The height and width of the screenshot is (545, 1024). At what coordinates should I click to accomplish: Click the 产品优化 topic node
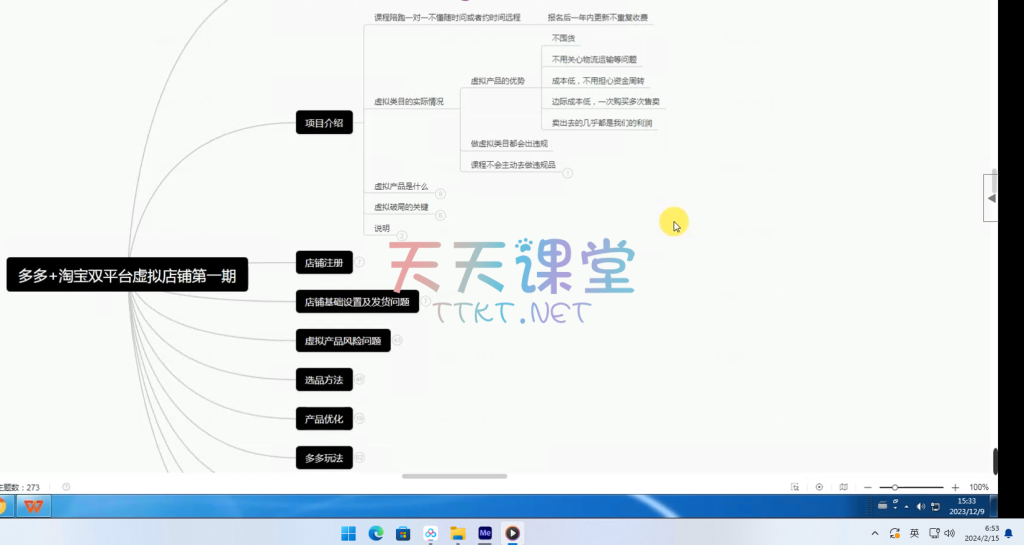(x=324, y=419)
